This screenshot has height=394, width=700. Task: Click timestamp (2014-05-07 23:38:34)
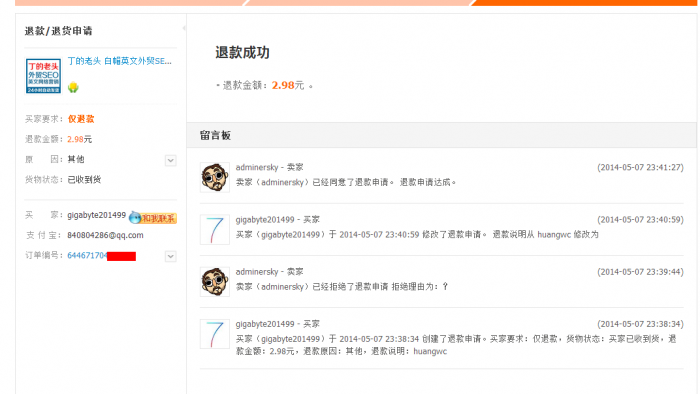tap(640, 324)
